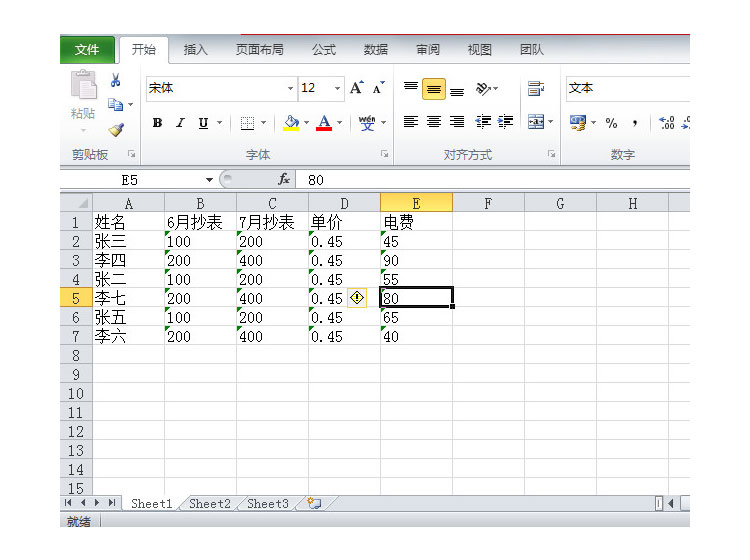Open the 公式 ribbon tab
The image size is (750, 560).
(323, 49)
